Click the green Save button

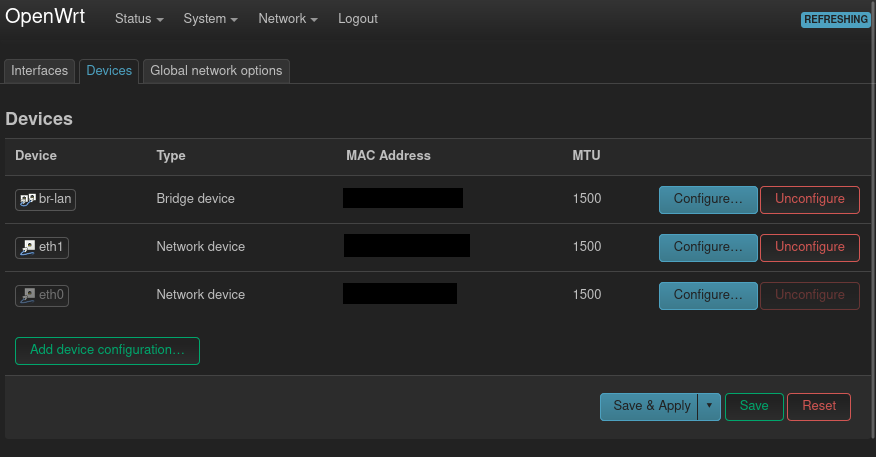754,406
